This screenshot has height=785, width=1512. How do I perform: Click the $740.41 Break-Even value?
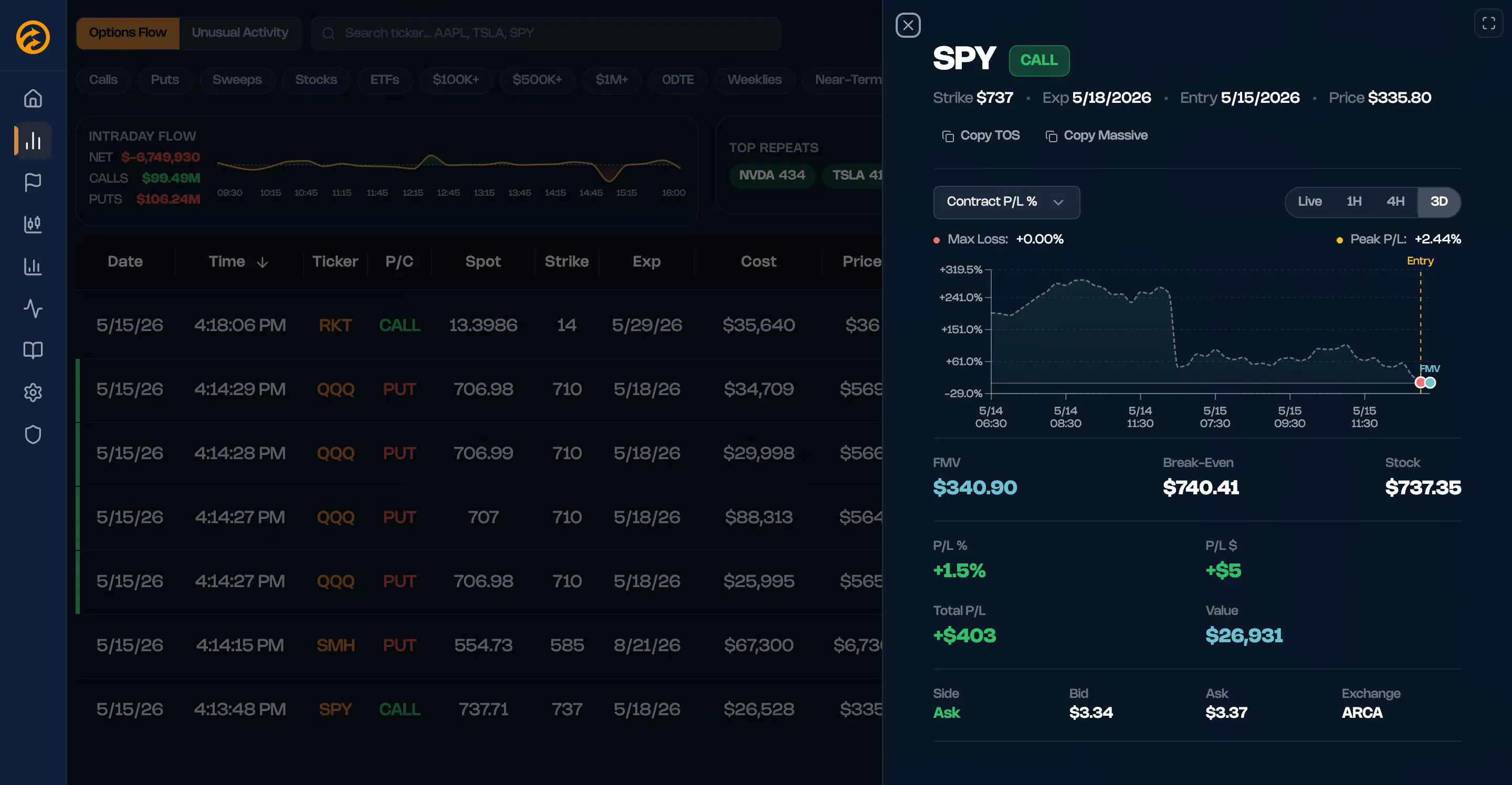point(1201,488)
